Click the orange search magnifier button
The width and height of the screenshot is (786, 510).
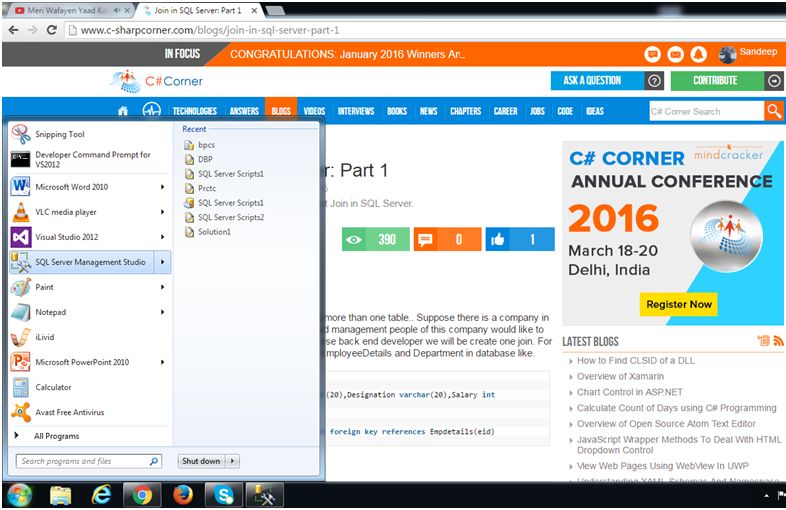773,111
